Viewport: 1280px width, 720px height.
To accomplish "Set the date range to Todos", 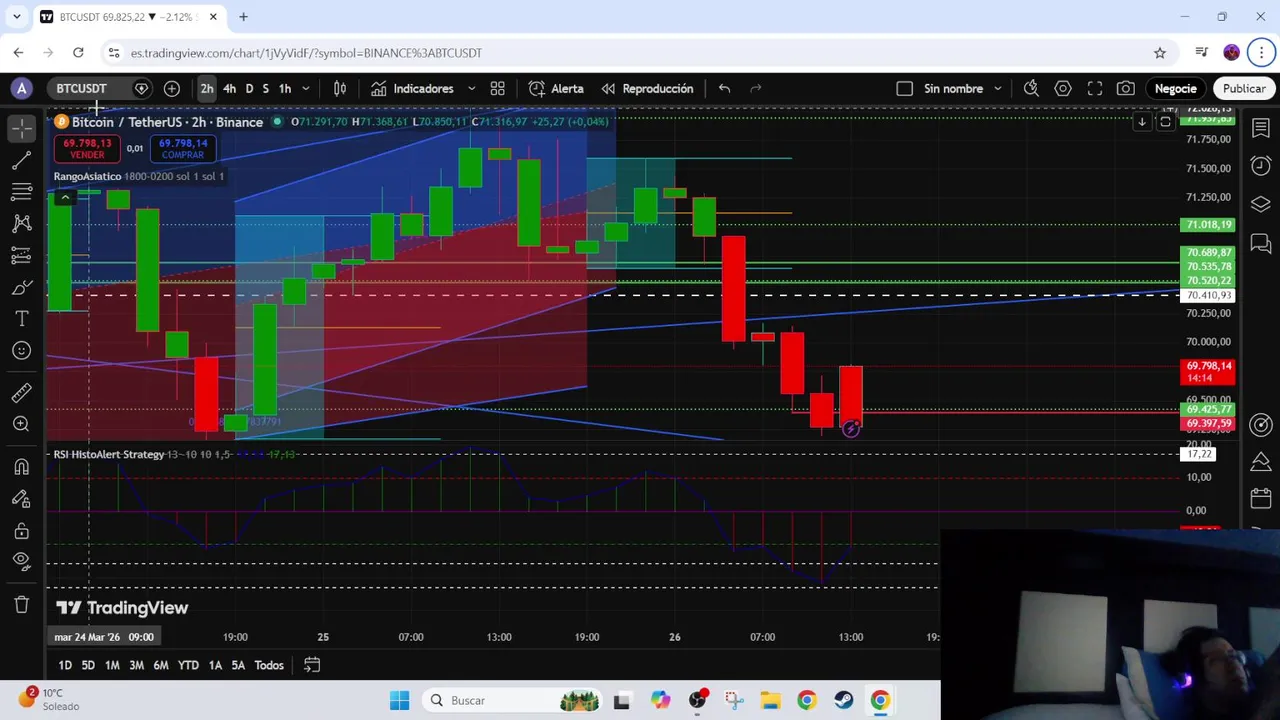I will click(269, 665).
